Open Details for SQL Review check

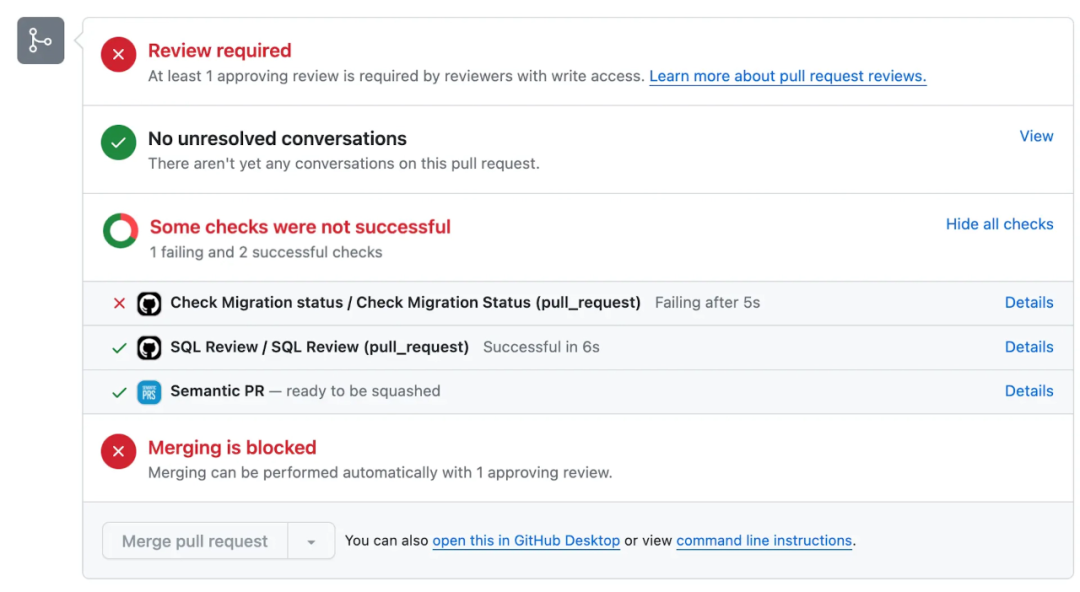tap(1029, 347)
